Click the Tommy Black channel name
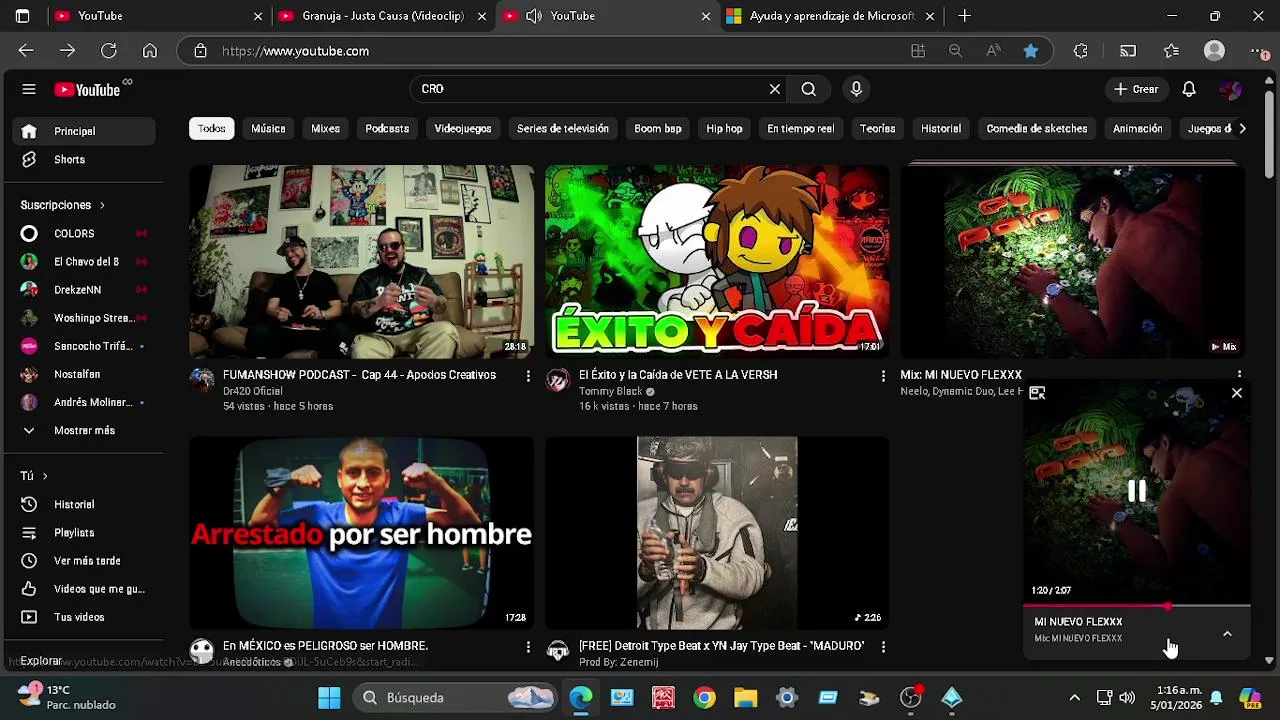 pyautogui.click(x=611, y=391)
